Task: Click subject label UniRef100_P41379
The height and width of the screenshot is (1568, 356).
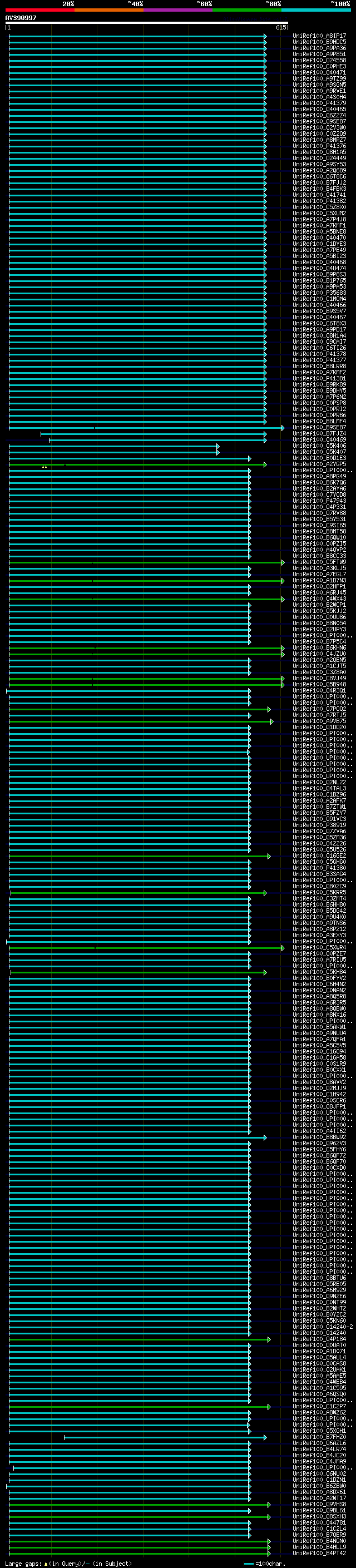Action: pos(319,103)
